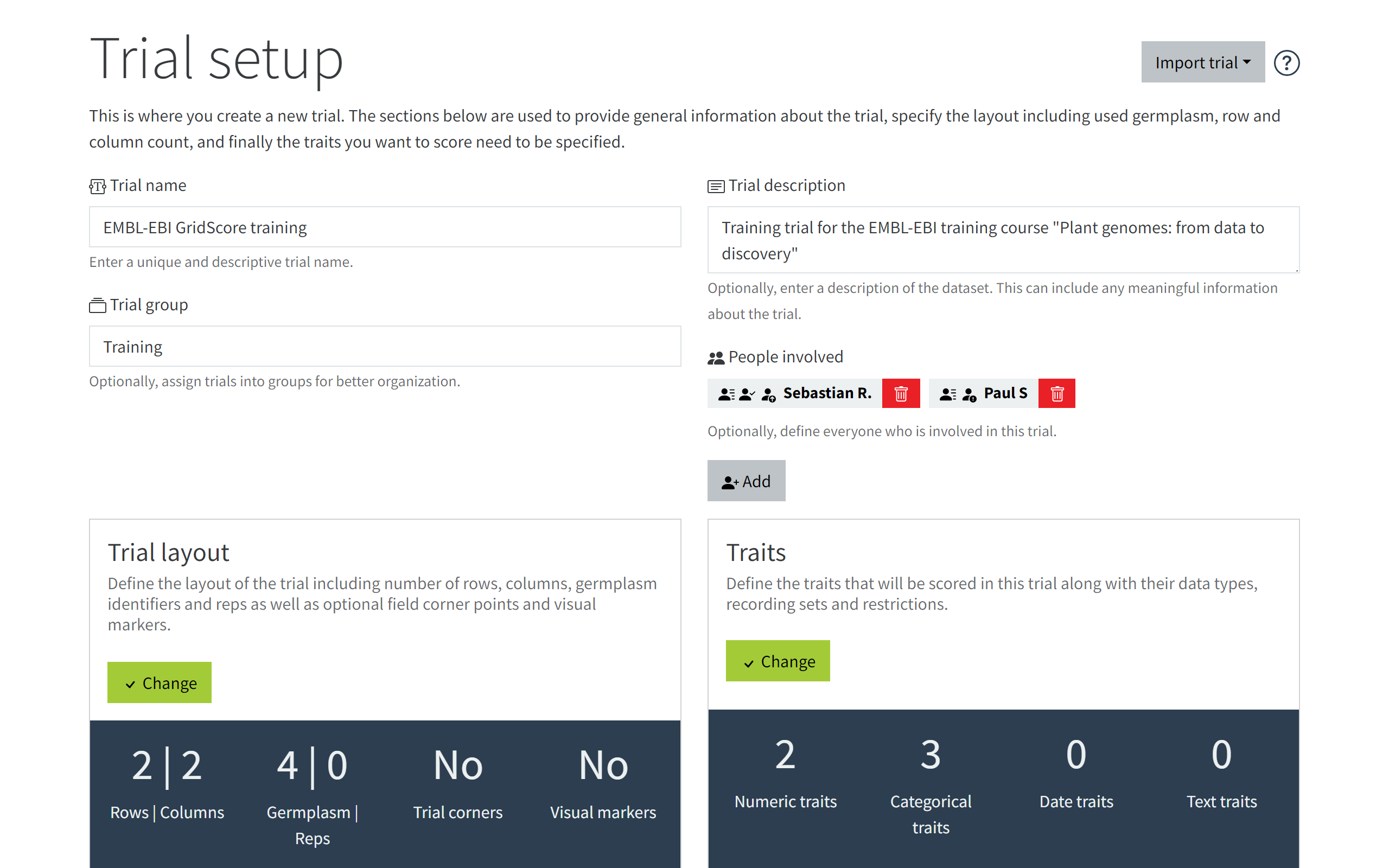Add a person with the Add button
The image size is (1389, 868).
(746, 481)
